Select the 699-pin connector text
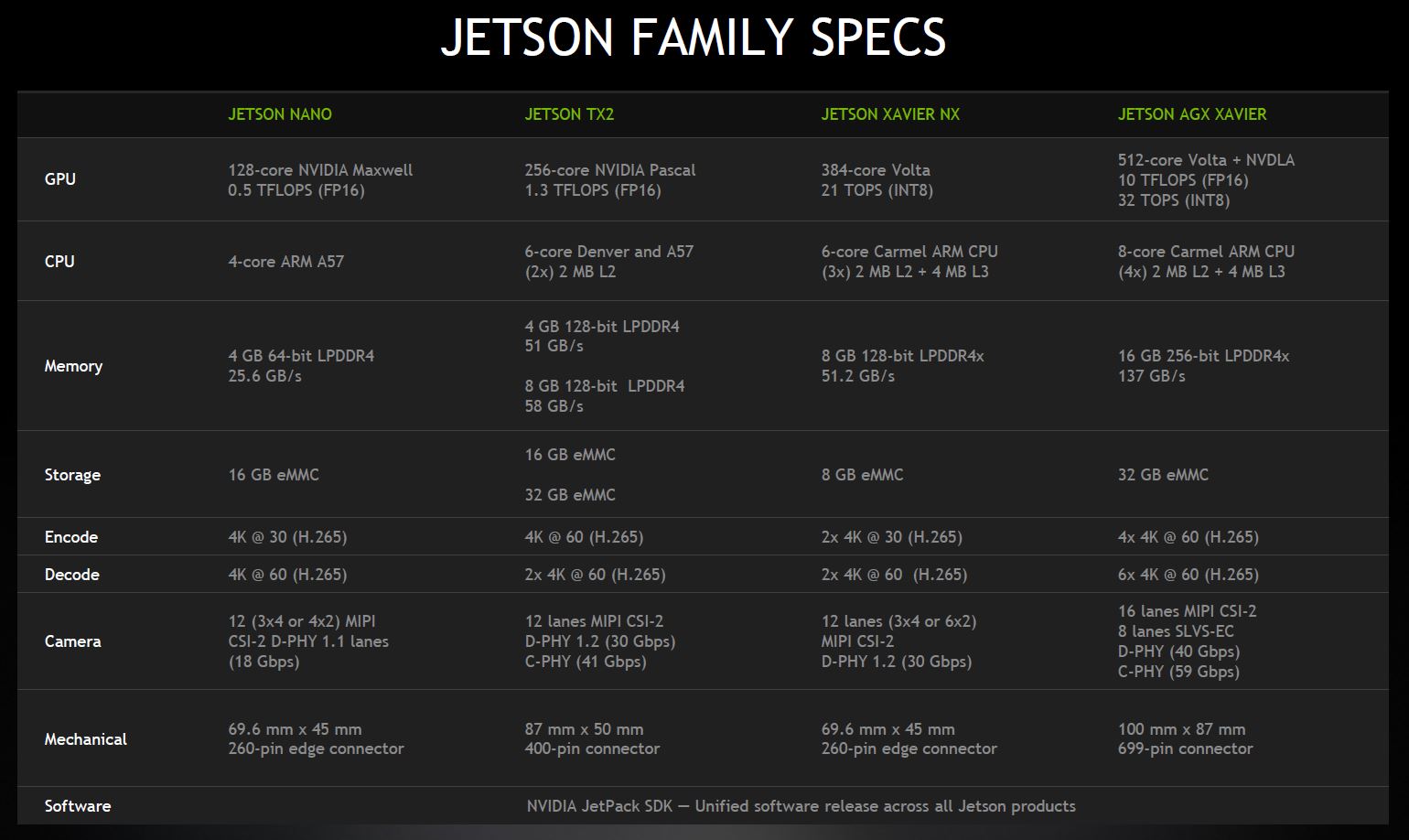The width and height of the screenshot is (1409, 840). pos(1185,748)
